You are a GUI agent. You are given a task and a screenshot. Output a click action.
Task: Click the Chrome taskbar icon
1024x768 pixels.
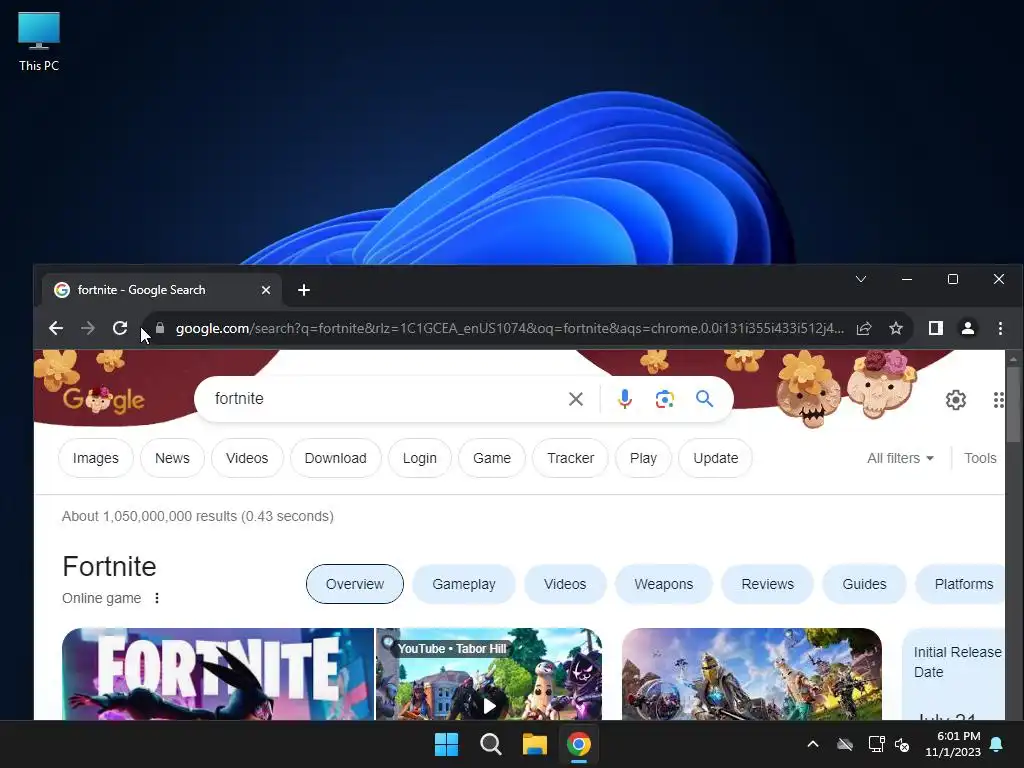point(579,744)
